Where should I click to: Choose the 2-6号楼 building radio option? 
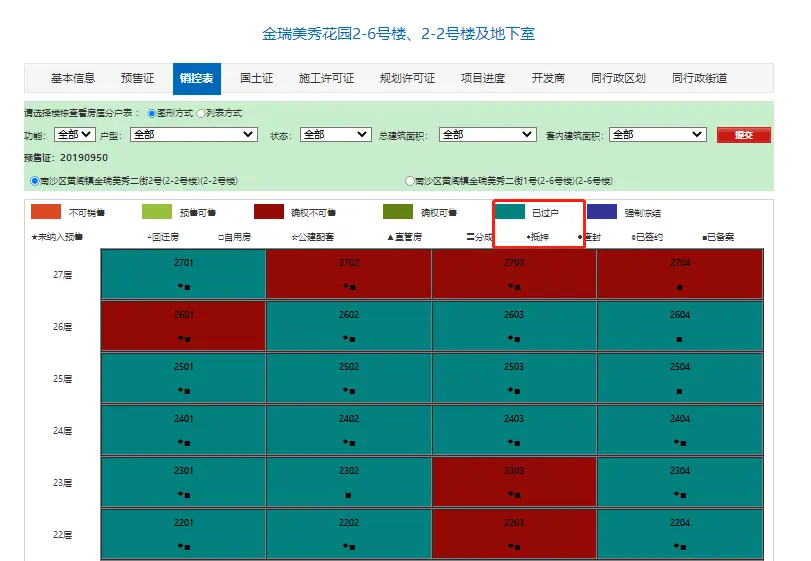(x=410, y=181)
